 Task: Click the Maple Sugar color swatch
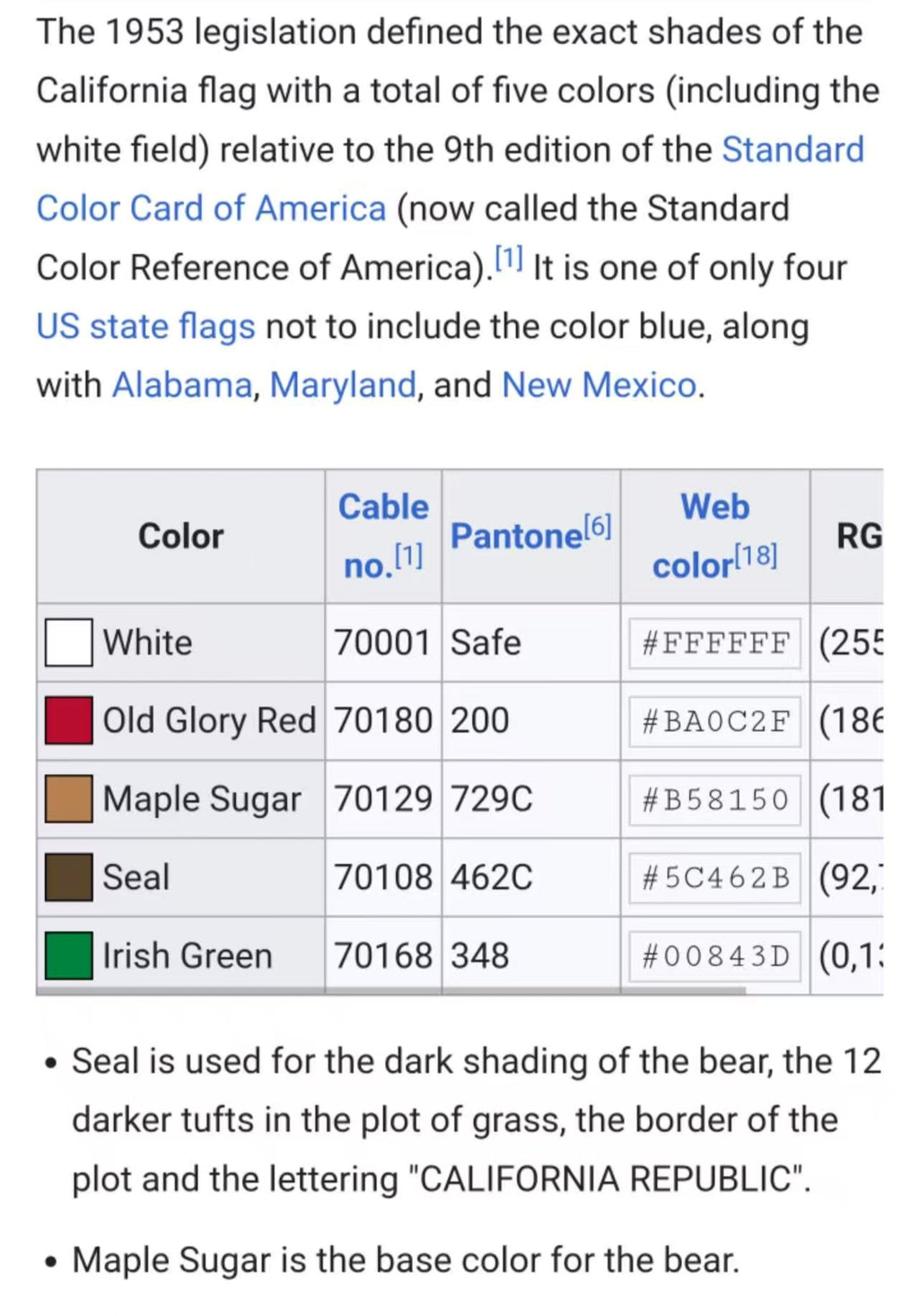(68, 798)
